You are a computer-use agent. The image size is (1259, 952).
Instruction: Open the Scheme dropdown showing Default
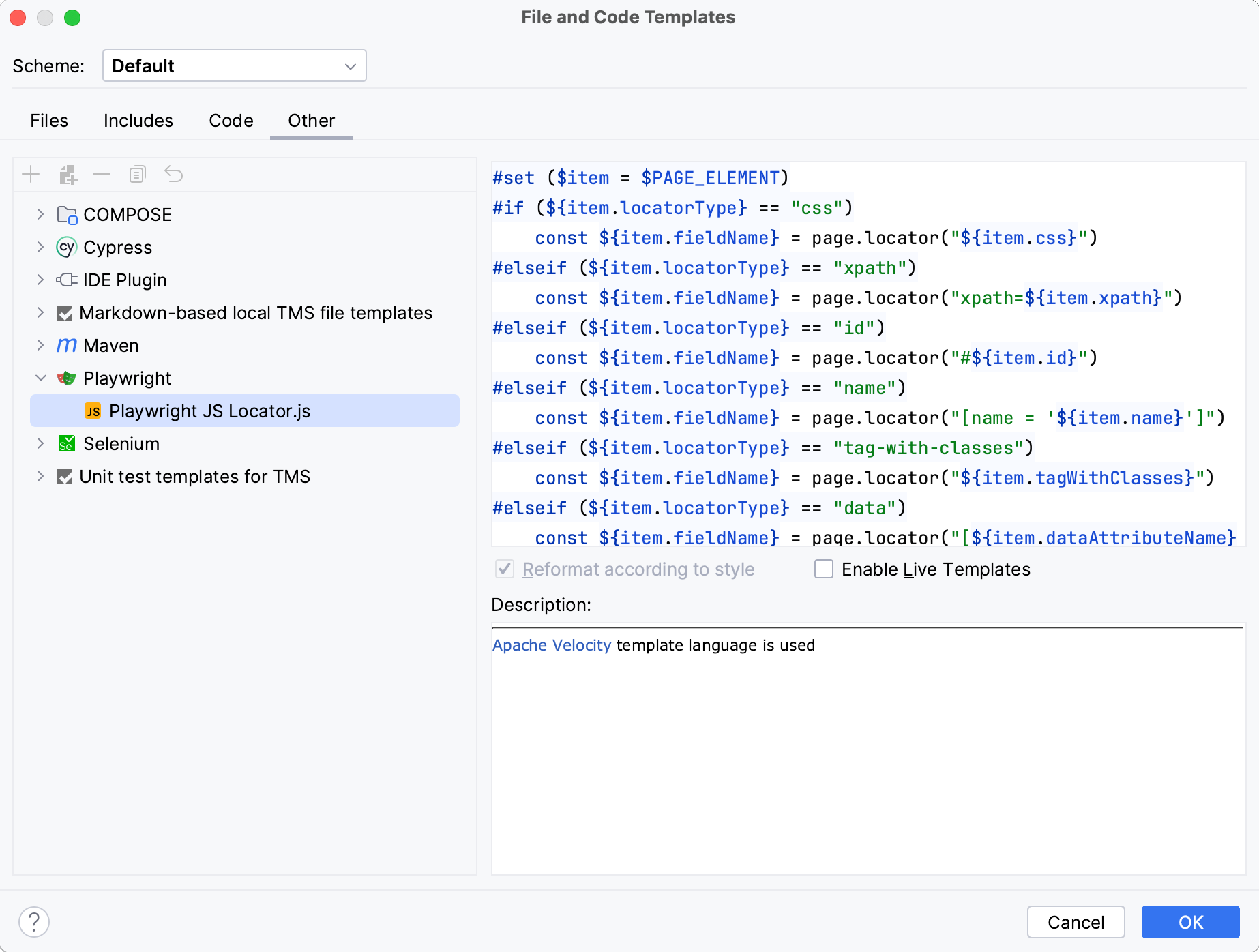(x=234, y=65)
